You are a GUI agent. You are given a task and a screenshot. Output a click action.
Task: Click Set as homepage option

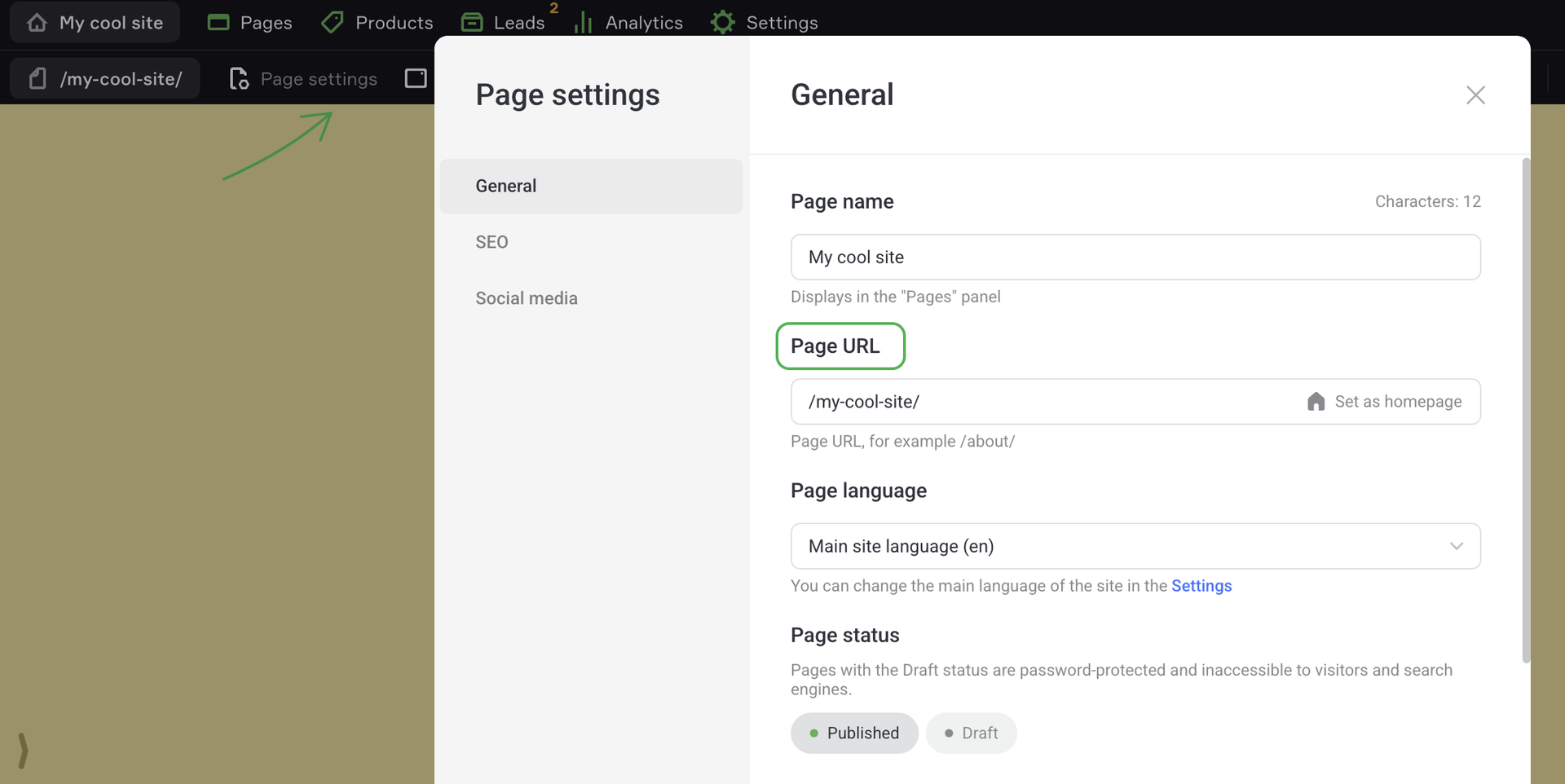[x=1384, y=402]
